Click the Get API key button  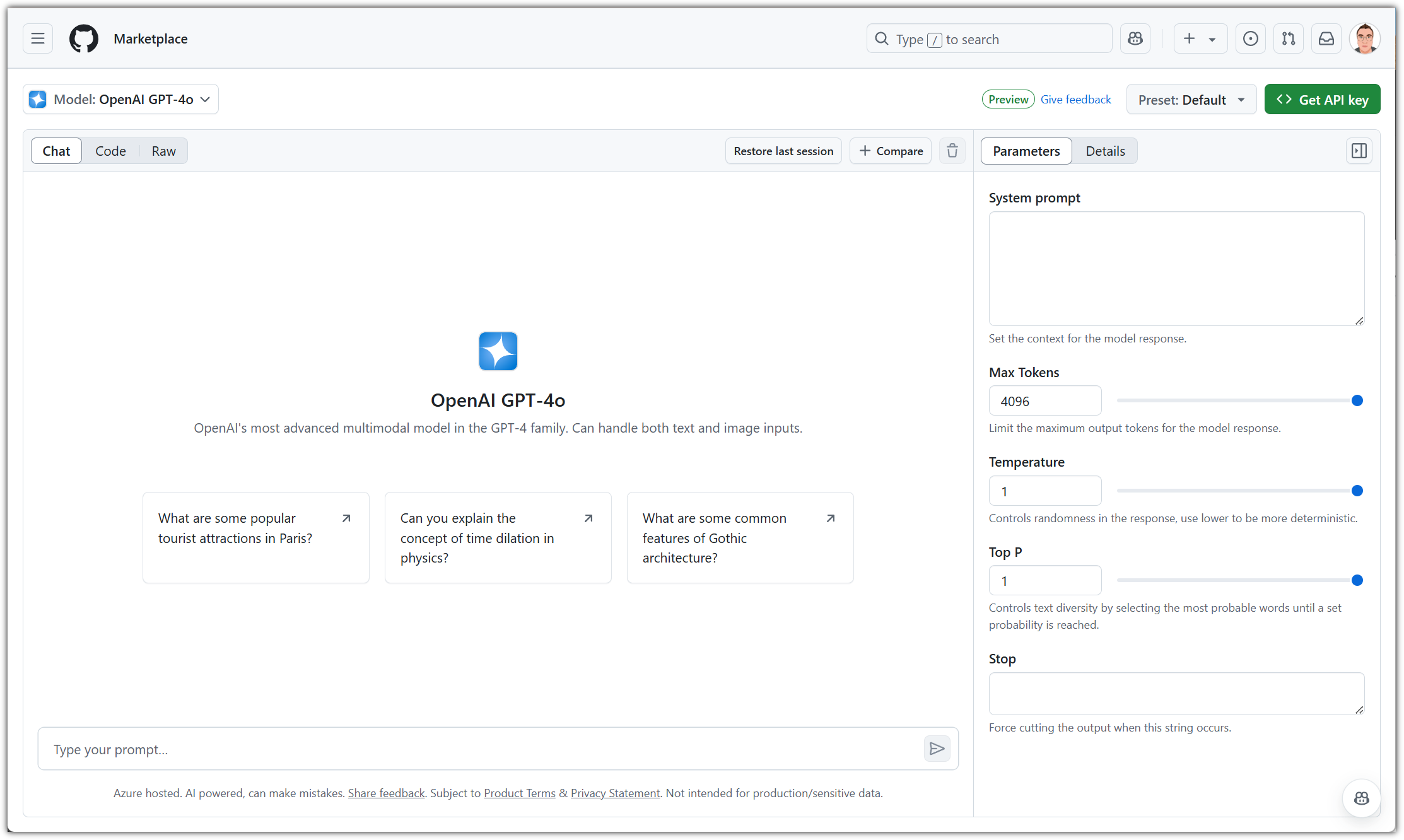coord(1322,100)
